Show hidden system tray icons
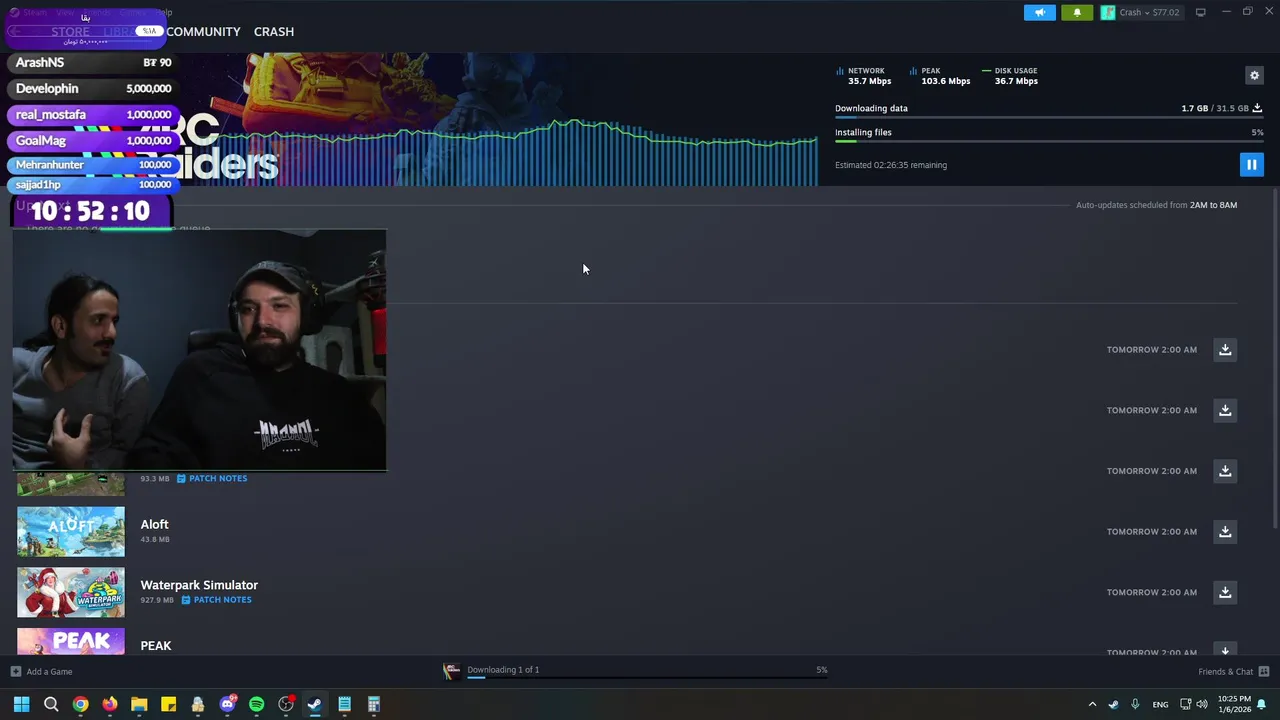 1092,705
